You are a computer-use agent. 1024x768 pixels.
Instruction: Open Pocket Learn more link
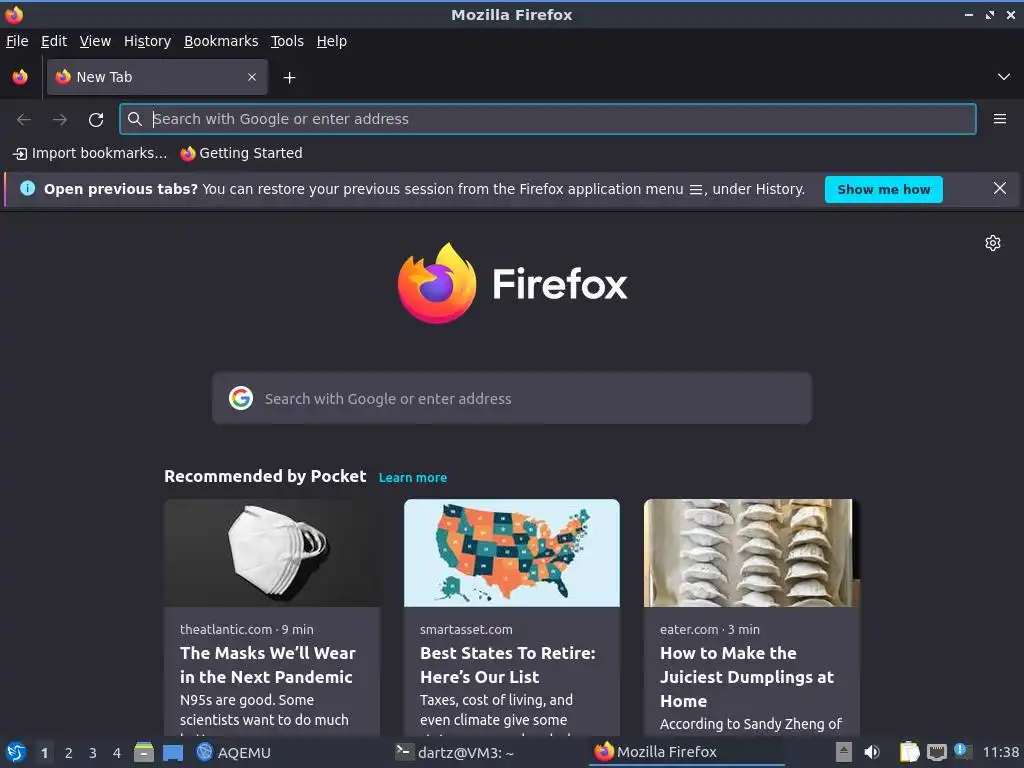click(413, 477)
